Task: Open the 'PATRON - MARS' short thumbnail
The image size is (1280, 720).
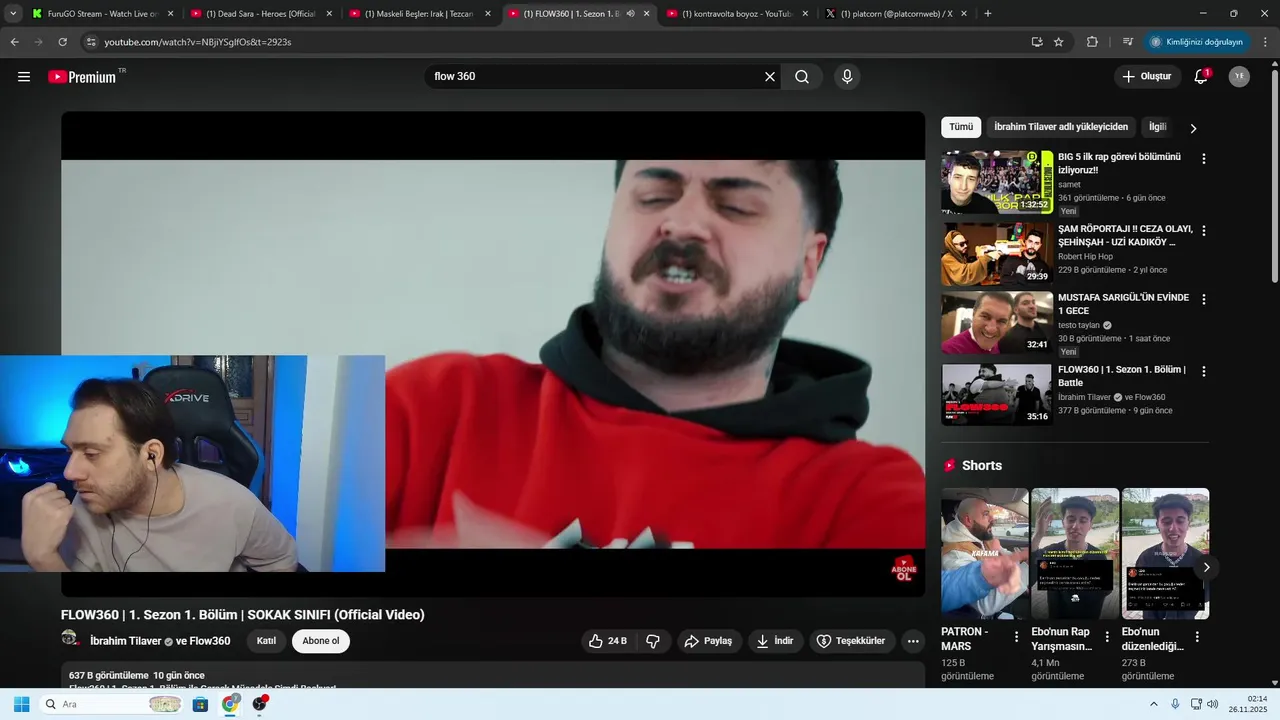Action: (x=985, y=553)
